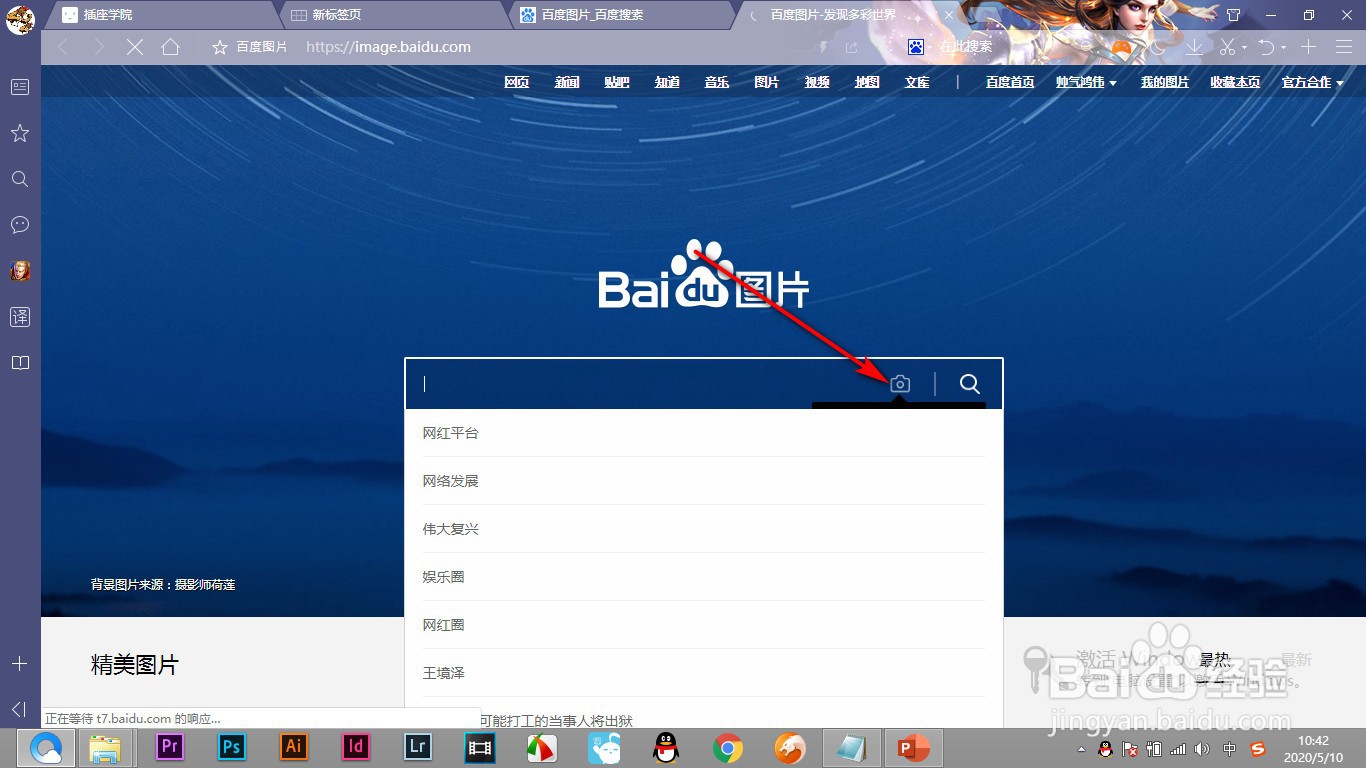Open the sidebar news feed icon
Screen dimensions: 1366x768
click(x=20, y=87)
